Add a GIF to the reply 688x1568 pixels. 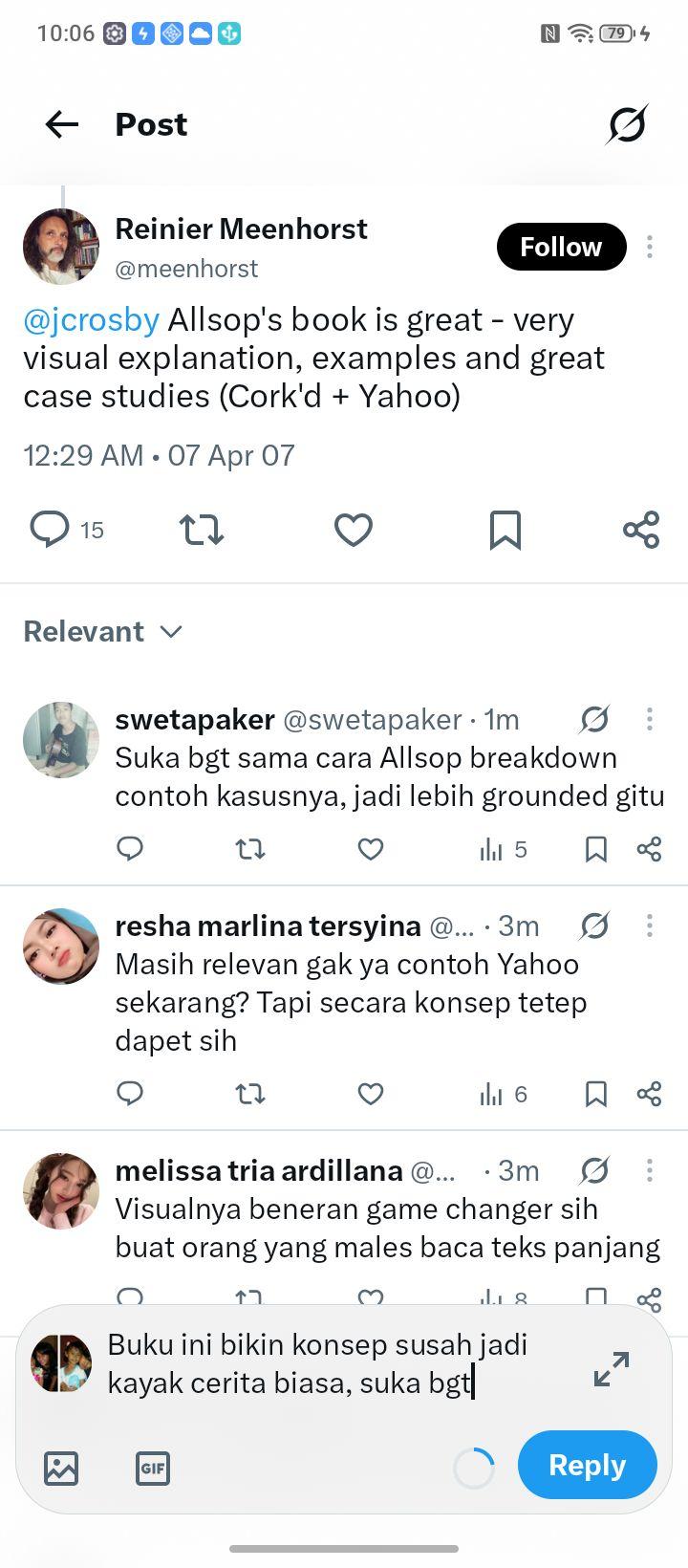[153, 1468]
